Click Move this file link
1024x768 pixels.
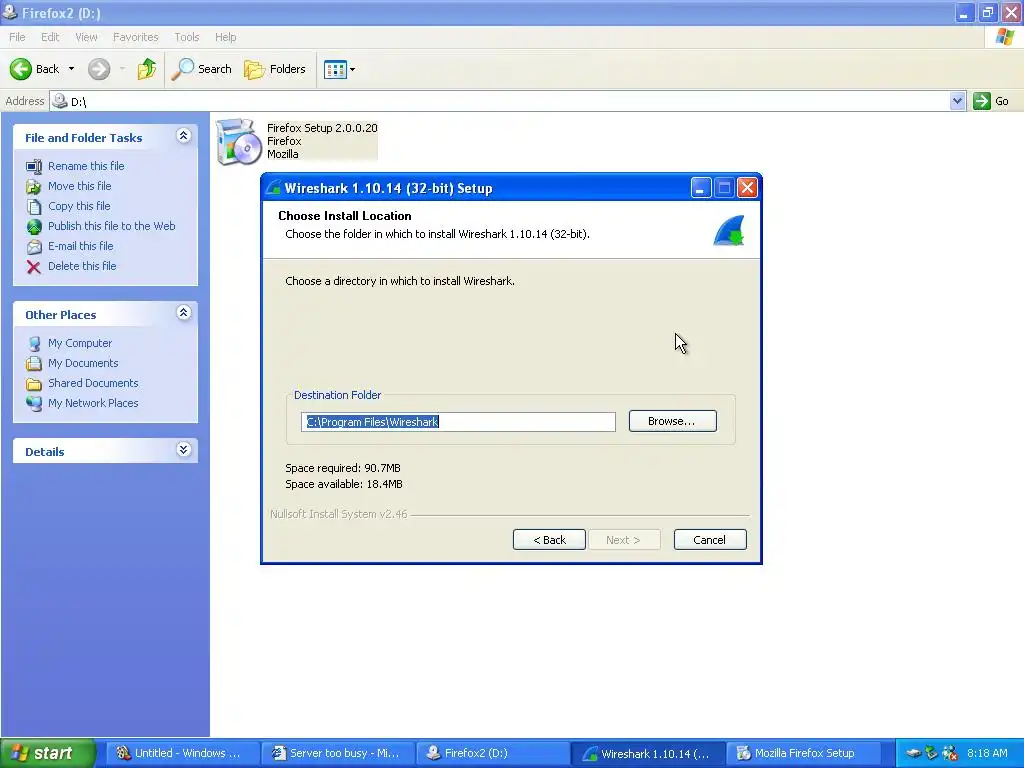click(80, 186)
